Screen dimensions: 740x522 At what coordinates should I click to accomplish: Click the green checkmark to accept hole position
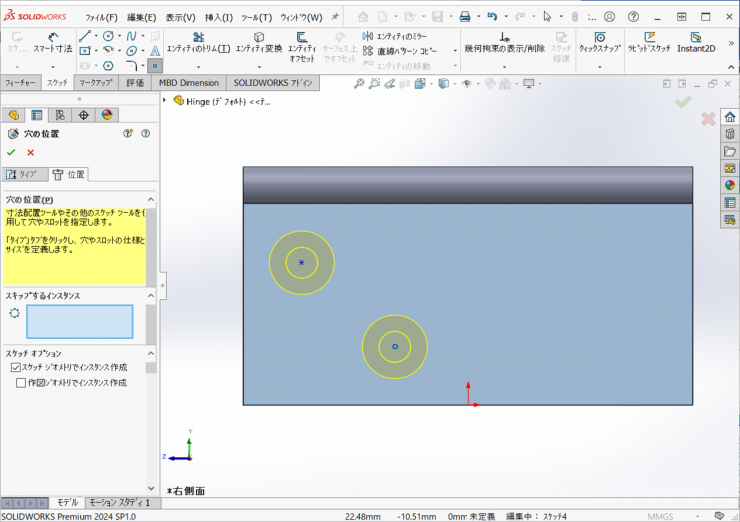pos(11,152)
